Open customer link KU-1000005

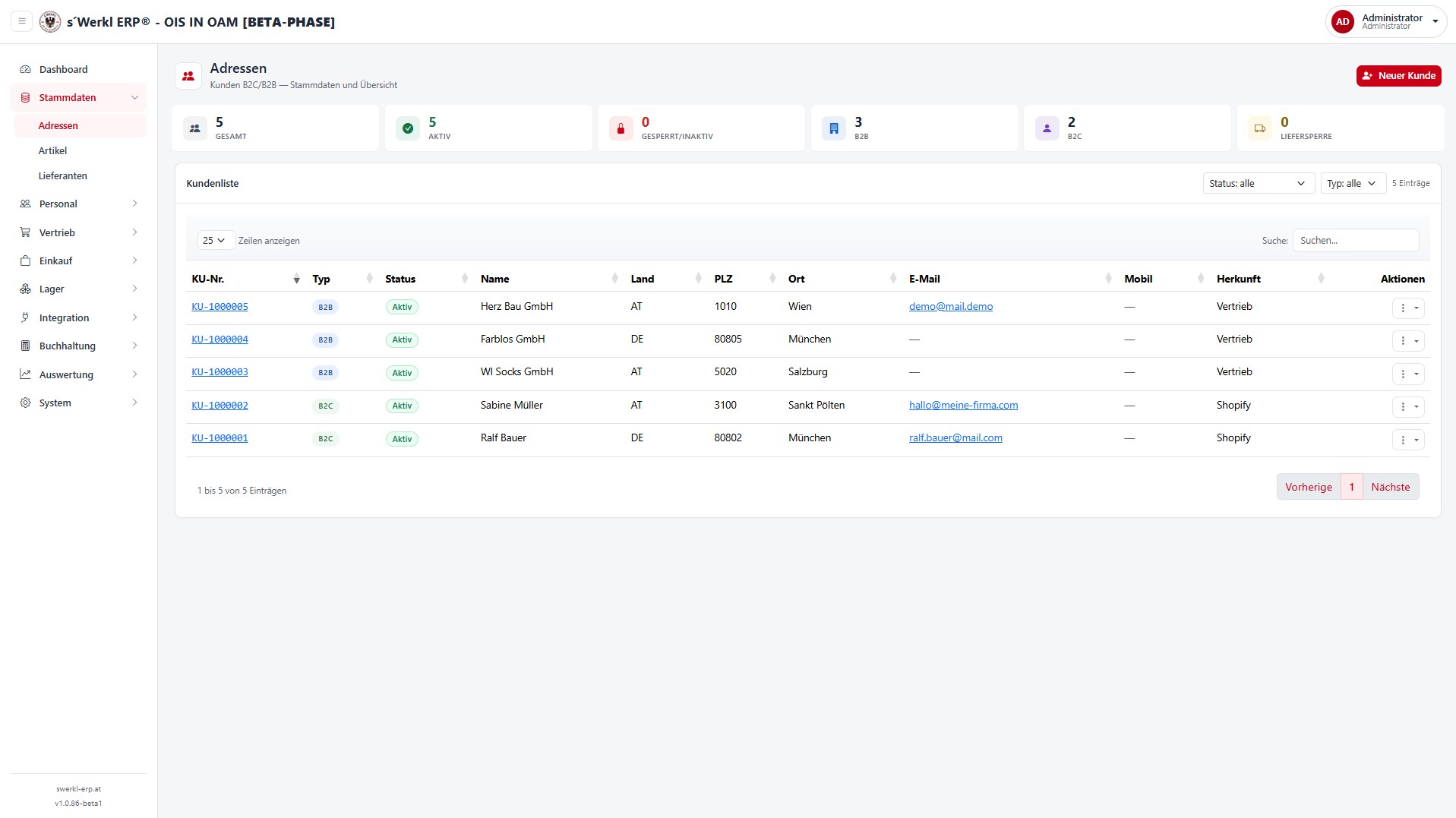pyautogui.click(x=220, y=307)
